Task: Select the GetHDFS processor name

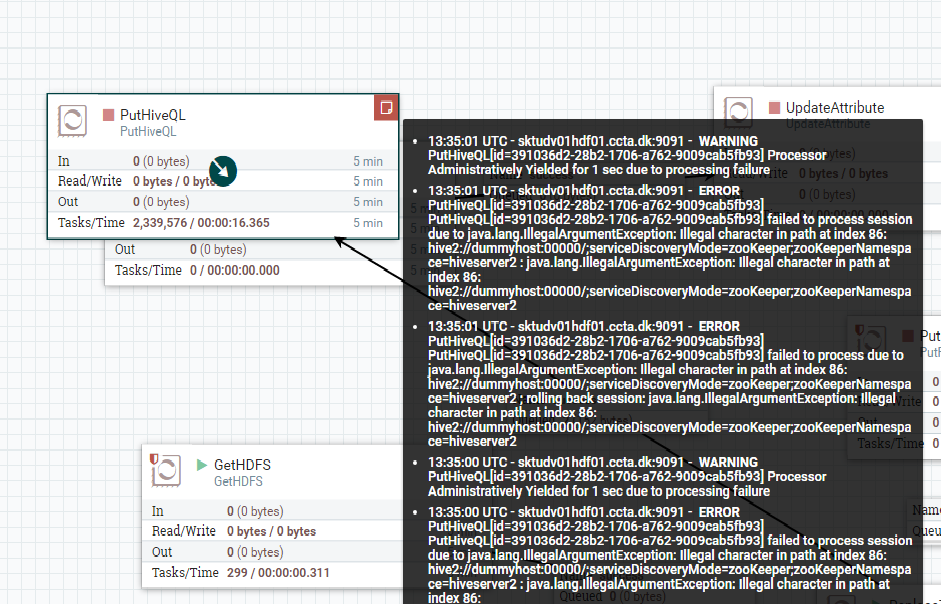Action: pos(242,465)
